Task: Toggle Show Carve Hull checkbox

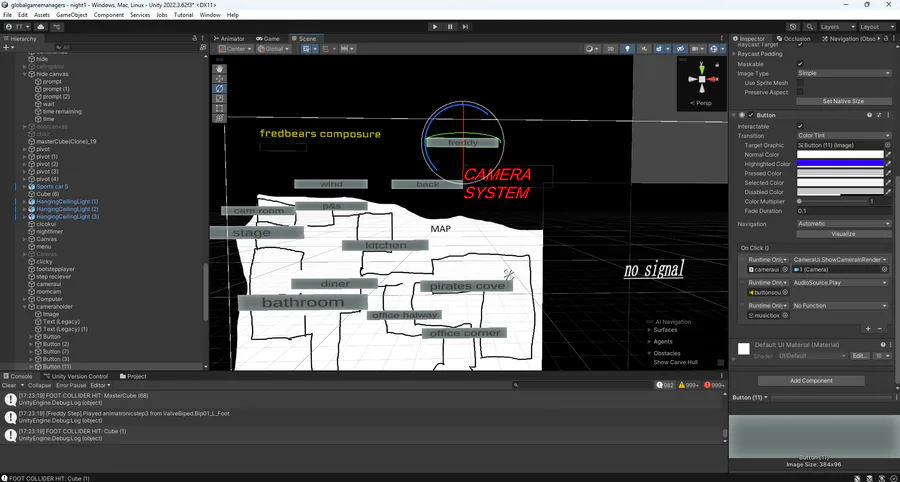Action: point(721,362)
